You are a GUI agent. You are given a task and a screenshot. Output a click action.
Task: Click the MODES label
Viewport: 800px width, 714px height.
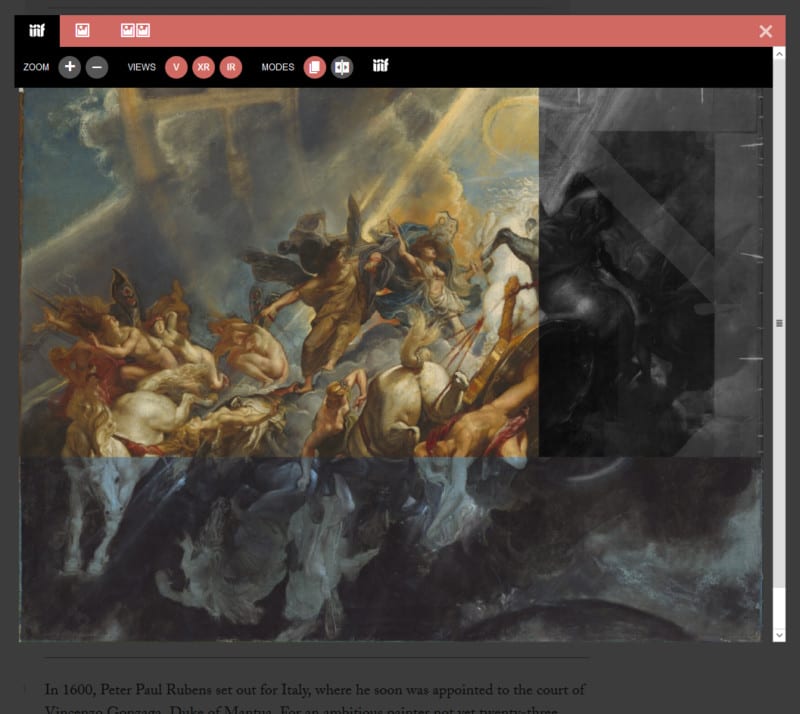277,67
